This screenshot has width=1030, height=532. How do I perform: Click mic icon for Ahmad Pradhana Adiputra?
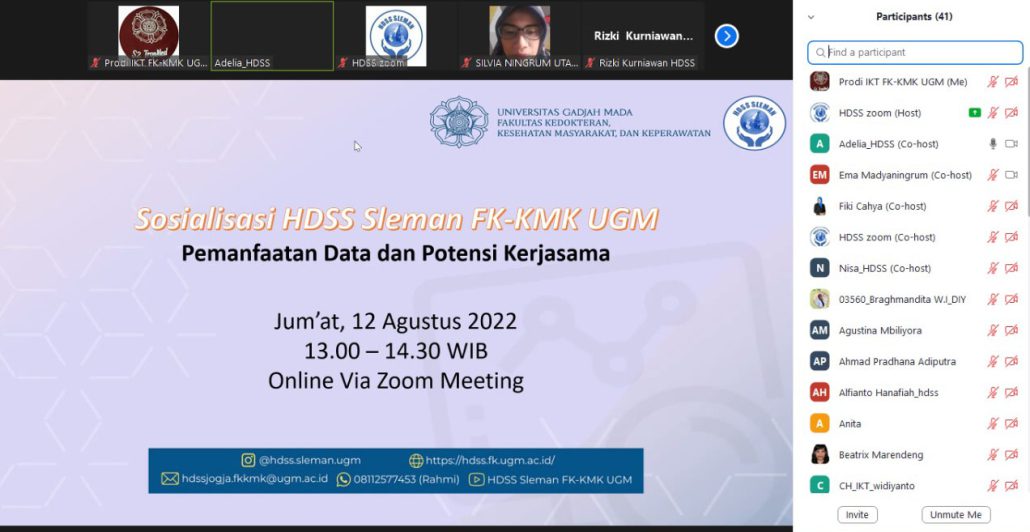click(x=993, y=361)
